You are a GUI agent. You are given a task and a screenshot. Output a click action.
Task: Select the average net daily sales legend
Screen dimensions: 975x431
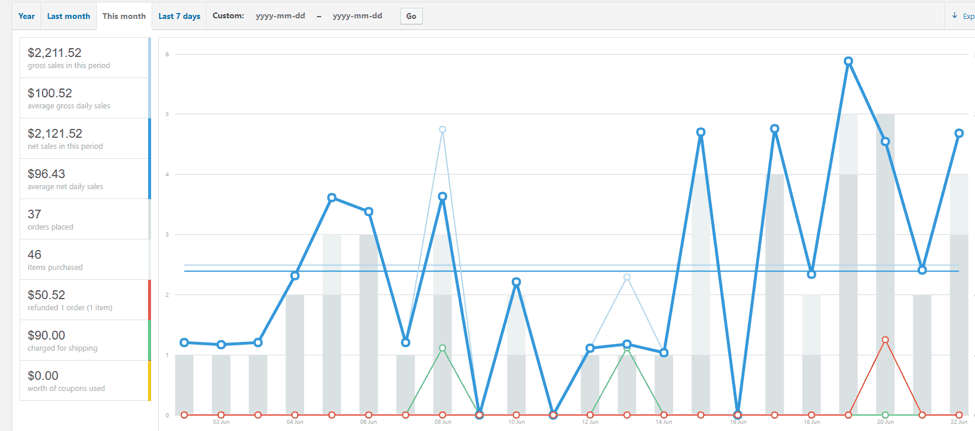(x=84, y=179)
